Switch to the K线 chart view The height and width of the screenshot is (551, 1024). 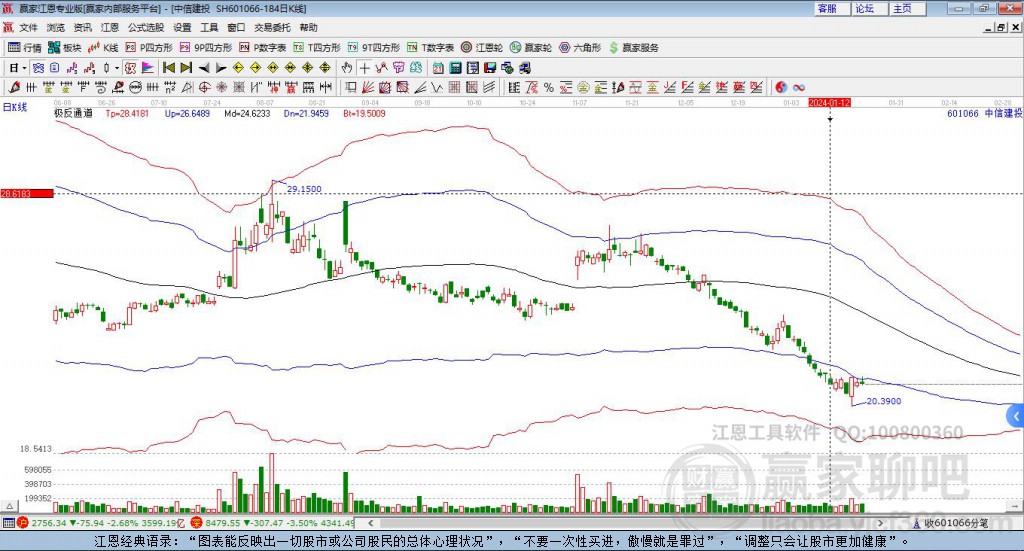tap(103, 48)
